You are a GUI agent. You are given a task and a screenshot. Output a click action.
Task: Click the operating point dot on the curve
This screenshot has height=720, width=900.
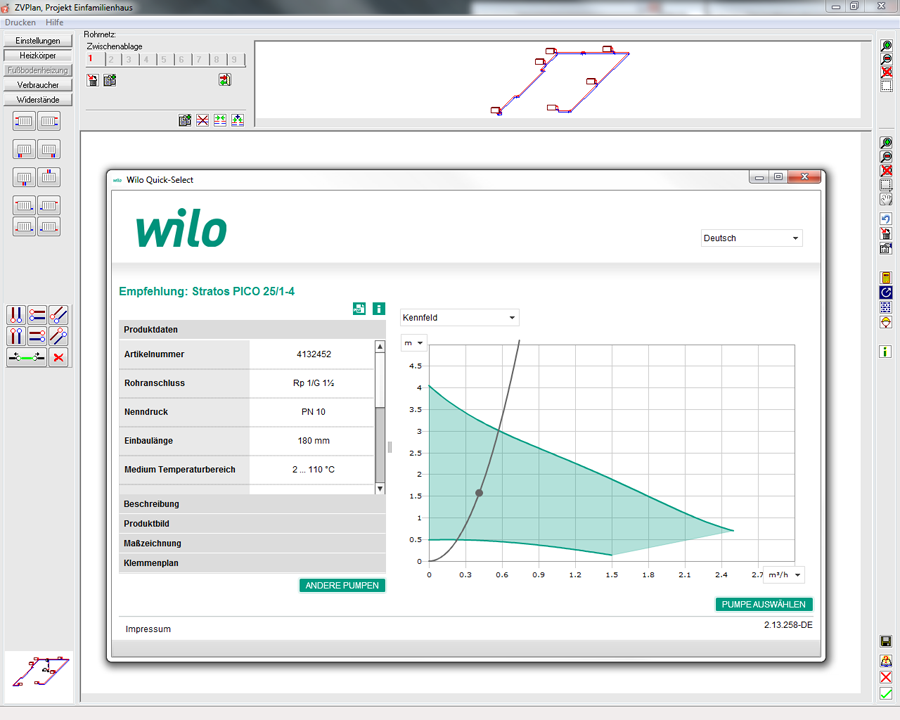pos(479,493)
